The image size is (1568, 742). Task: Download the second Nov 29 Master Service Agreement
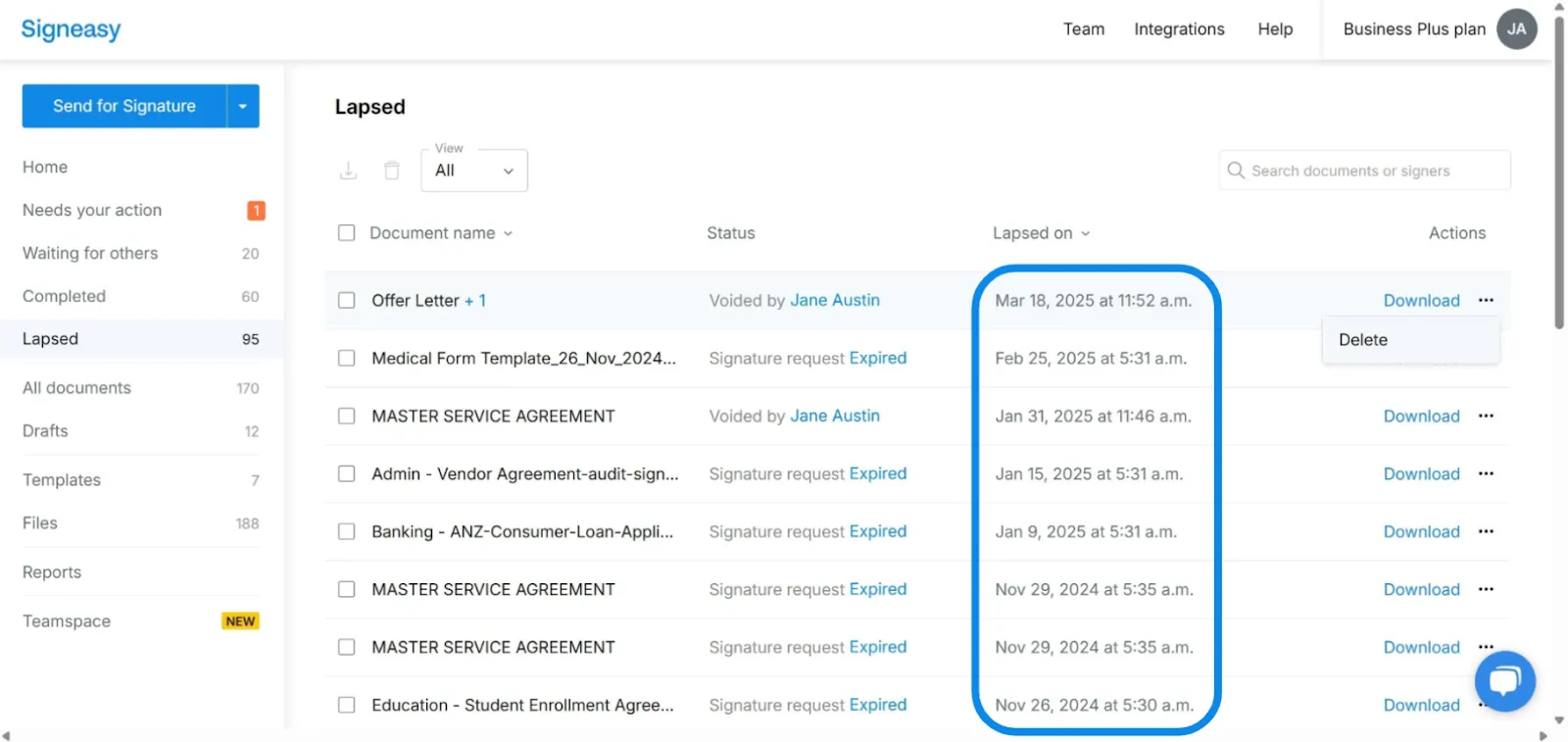coord(1421,648)
